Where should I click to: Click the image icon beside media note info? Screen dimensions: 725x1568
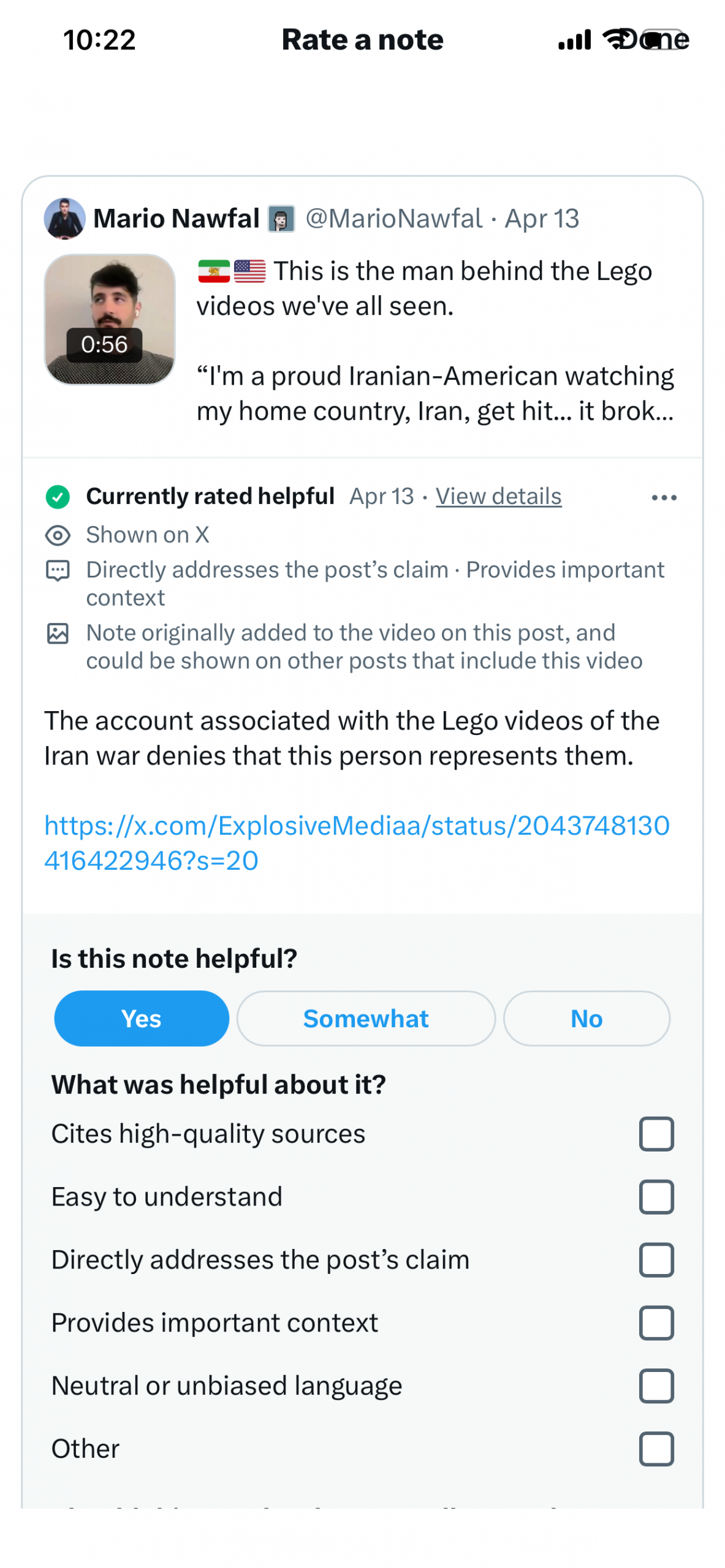click(58, 633)
